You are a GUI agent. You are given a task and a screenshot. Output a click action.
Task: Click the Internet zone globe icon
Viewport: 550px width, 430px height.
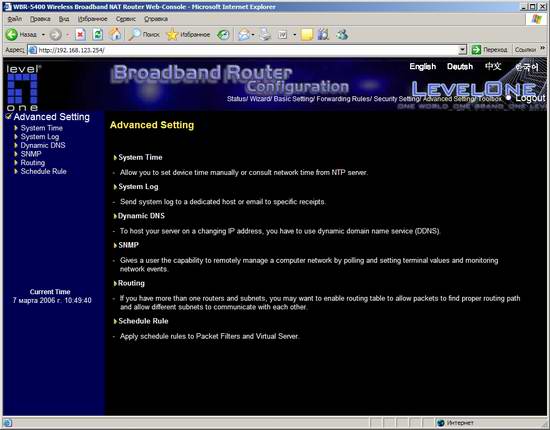tap(441, 423)
